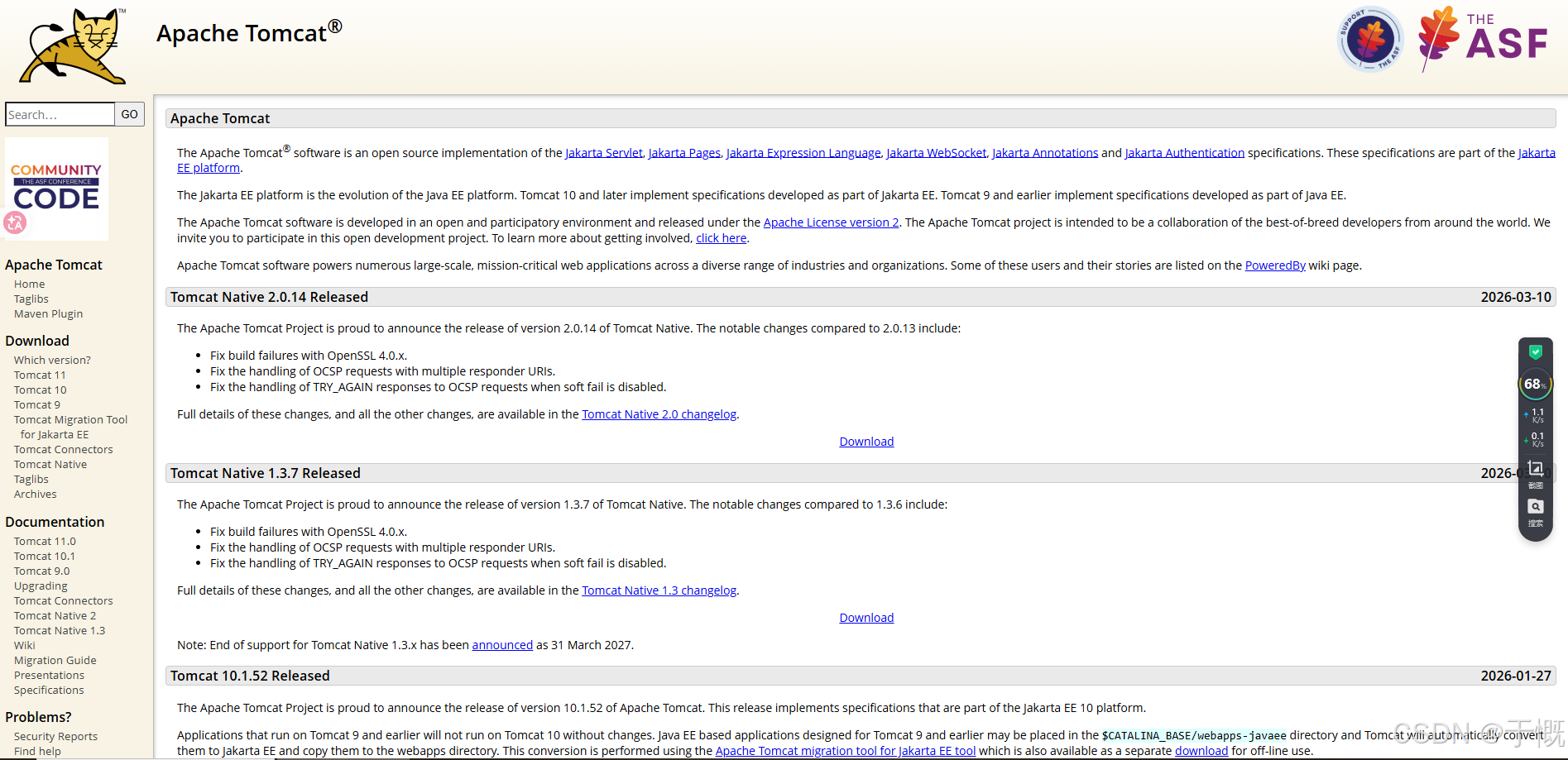Screen dimensions: 1568x760
Task: Open Tomcat 9.0 documentation
Action: [42, 571]
